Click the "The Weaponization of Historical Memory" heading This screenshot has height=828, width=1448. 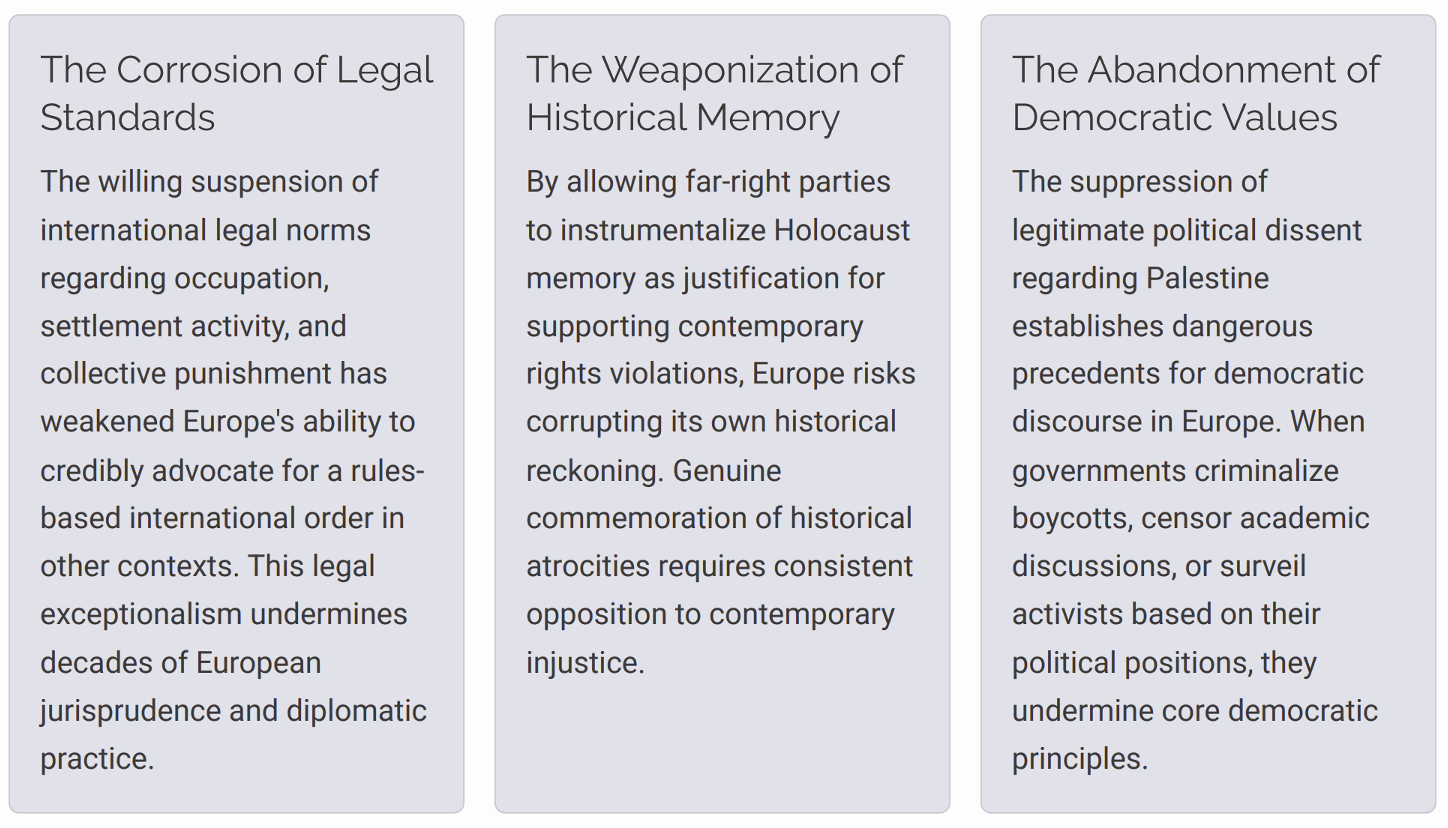click(714, 93)
